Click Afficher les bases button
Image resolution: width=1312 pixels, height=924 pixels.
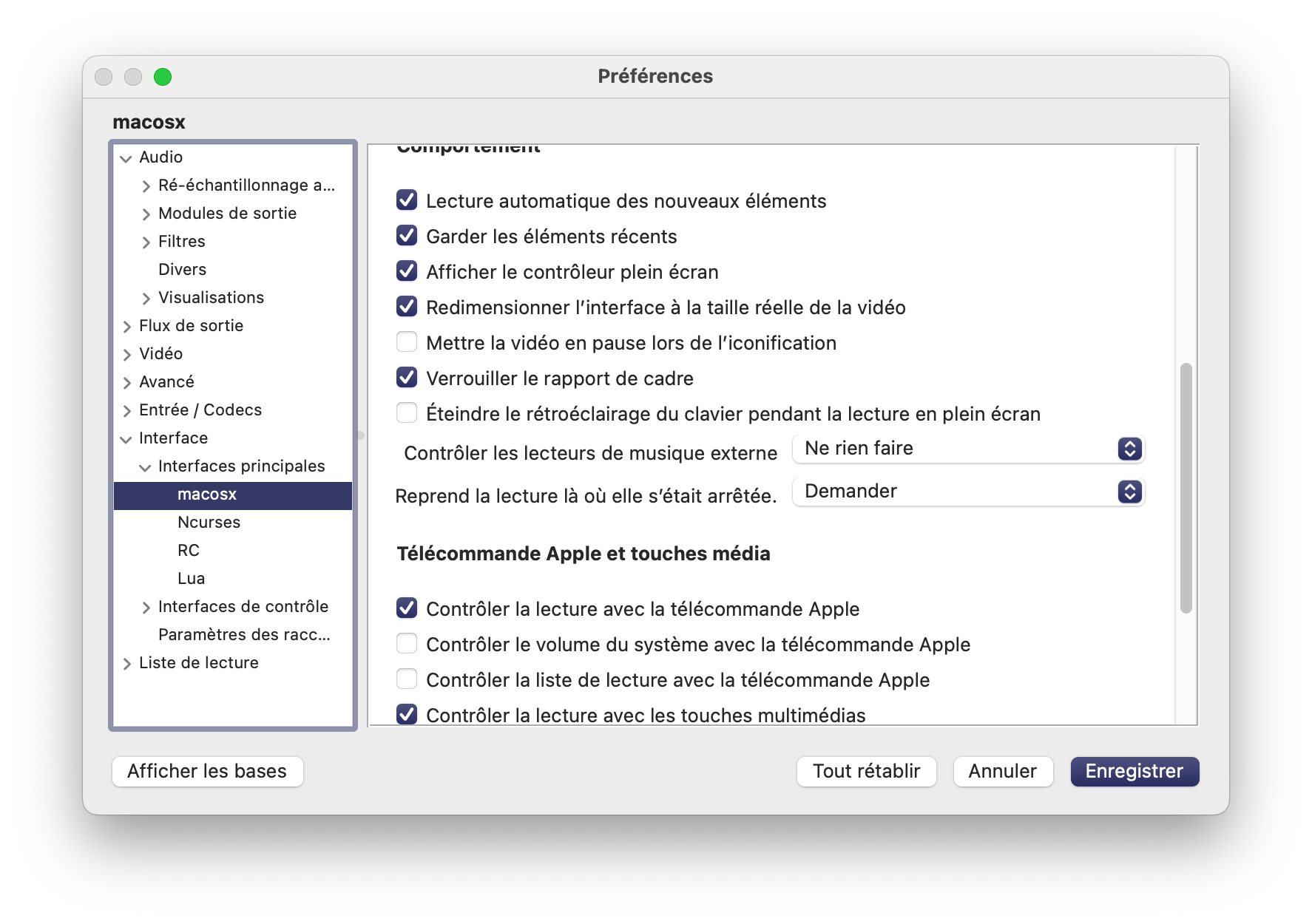[207, 771]
